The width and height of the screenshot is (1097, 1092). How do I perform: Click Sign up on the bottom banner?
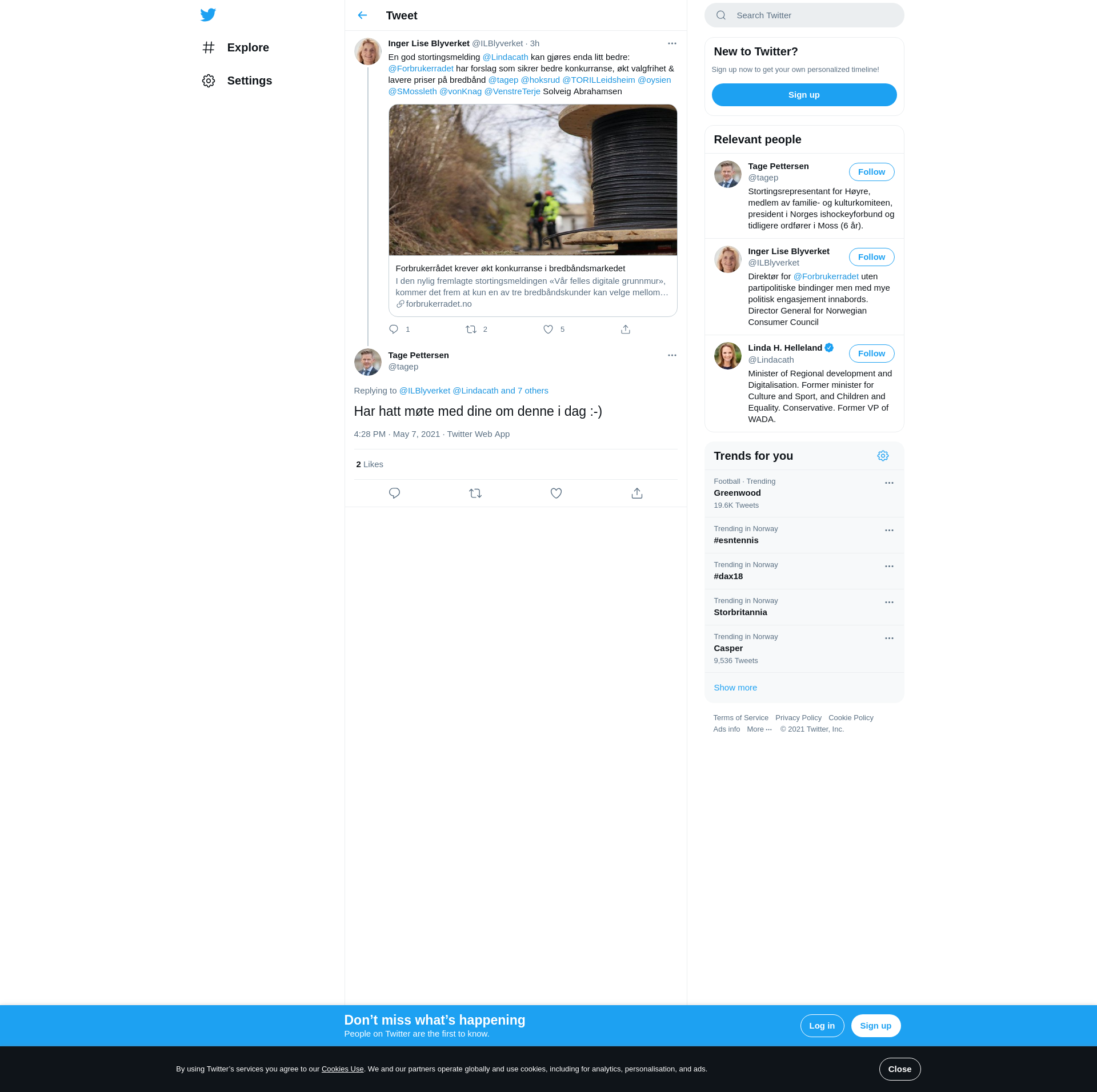point(875,1026)
